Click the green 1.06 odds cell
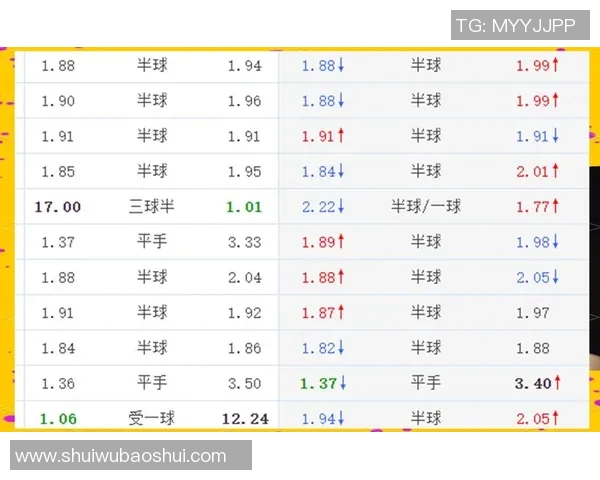This screenshot has height=480, width=600. pos(58,419)
